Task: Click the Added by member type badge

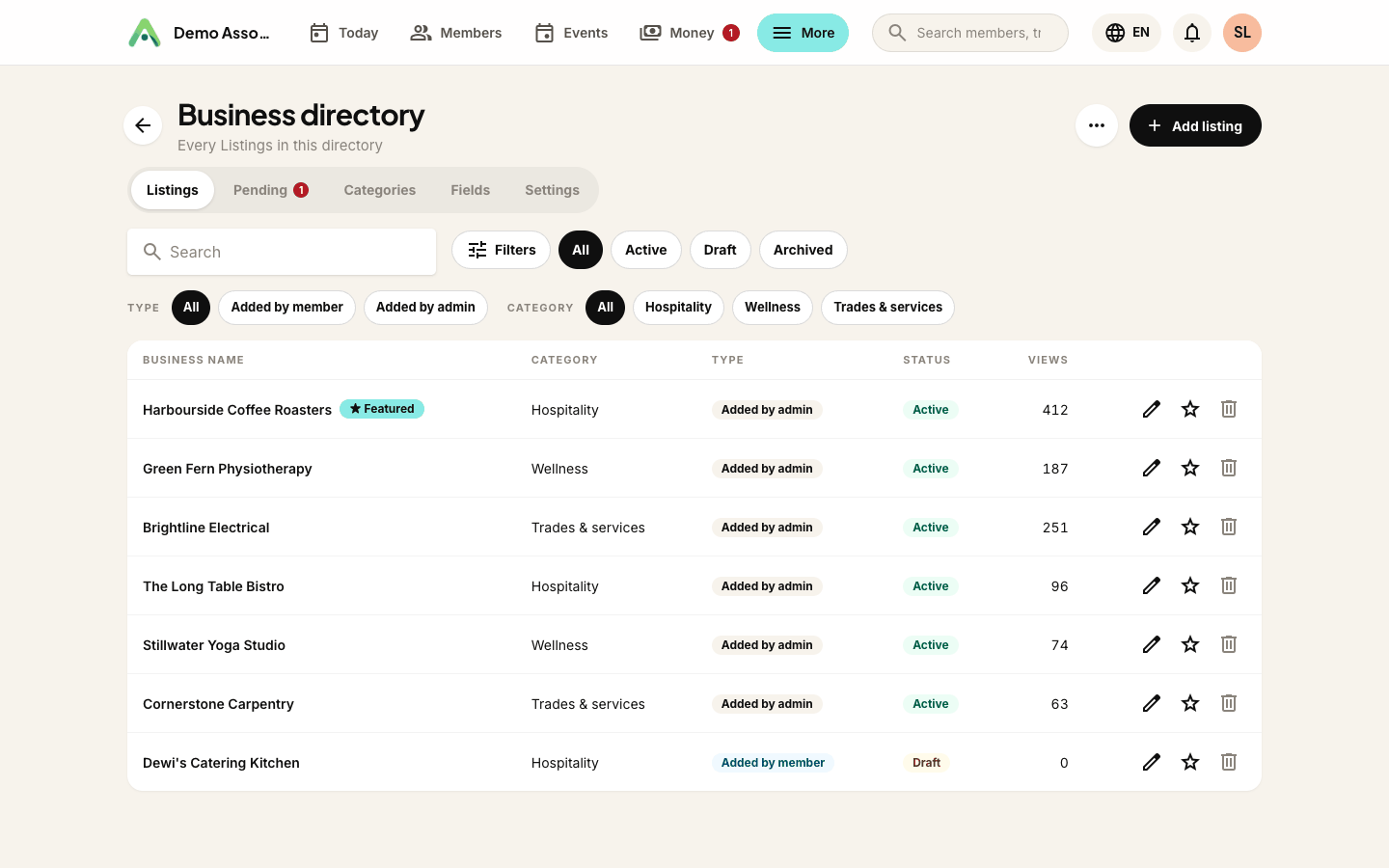Action: click(x=773, y=763)
